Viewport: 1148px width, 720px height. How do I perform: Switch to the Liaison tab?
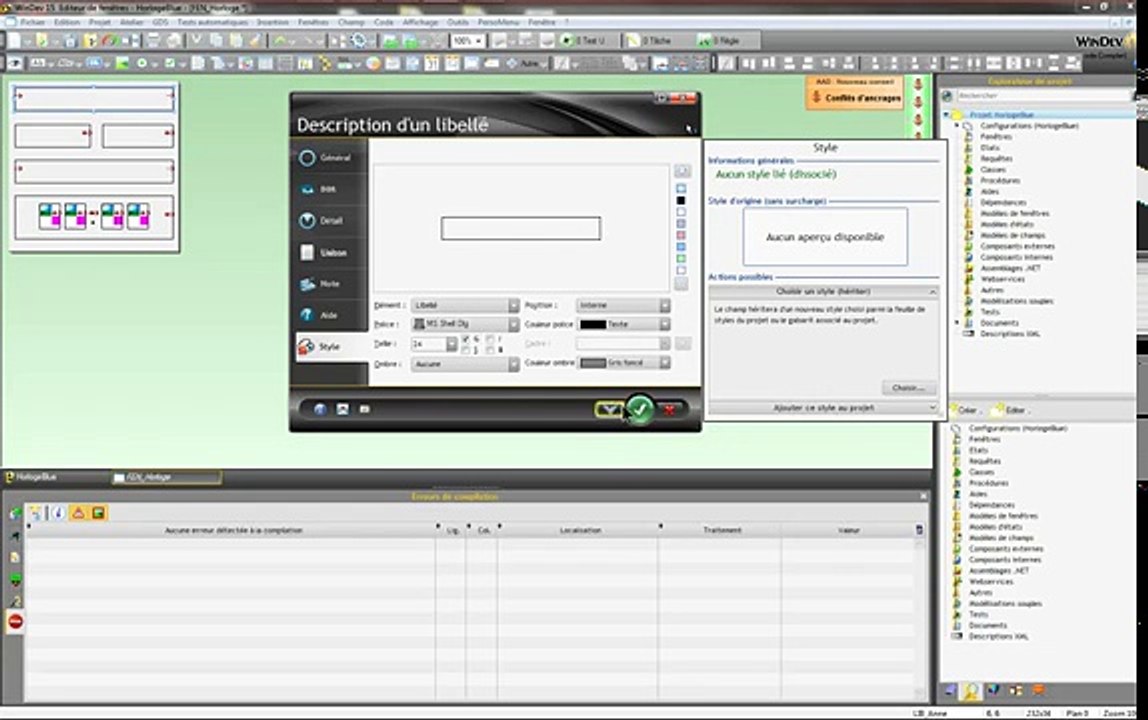[x=329, y=252]
